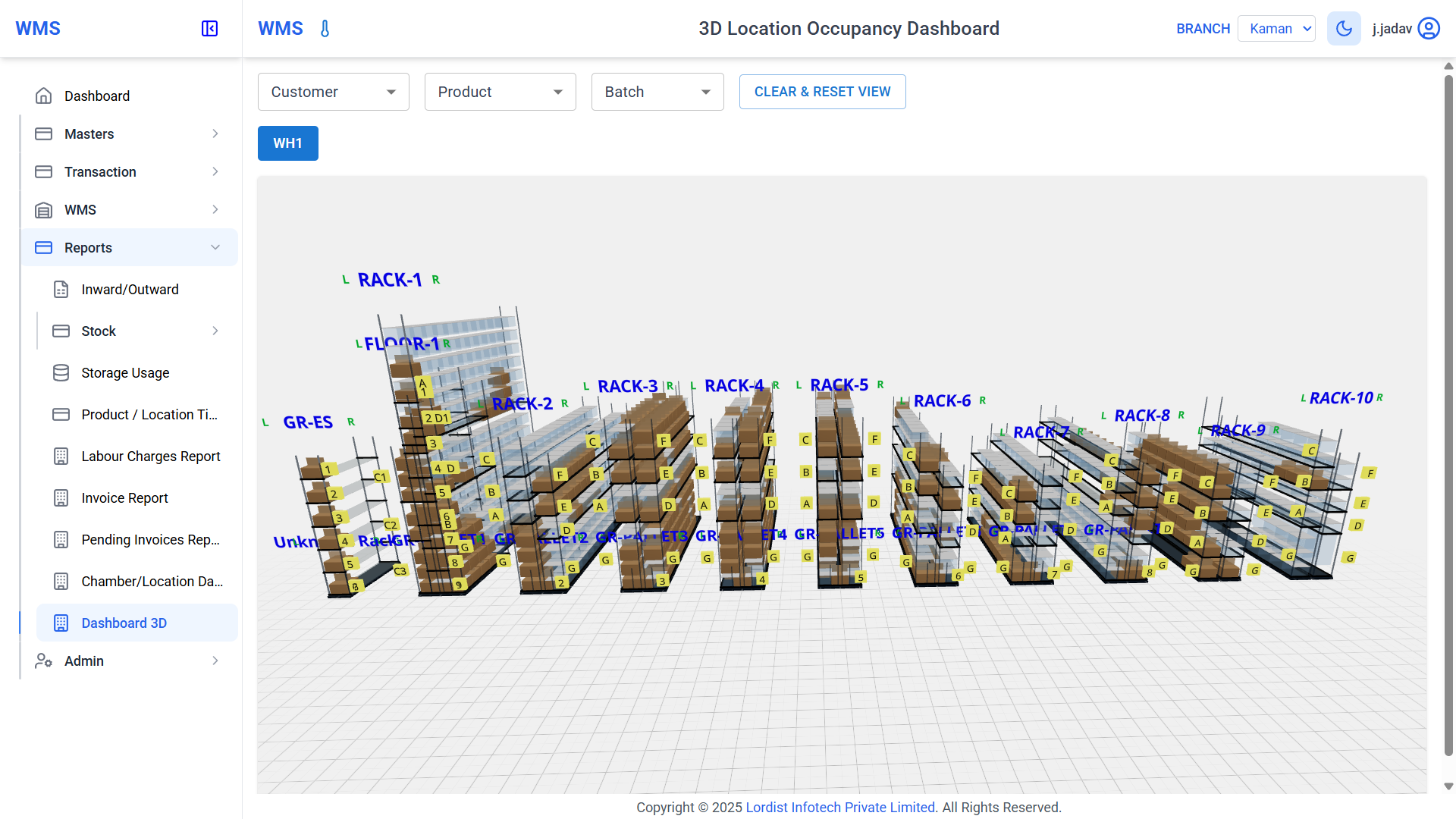Click the scrollbar down arrow
The width and height of the screenshot is (1456, 819).
tap(1448, 785)
